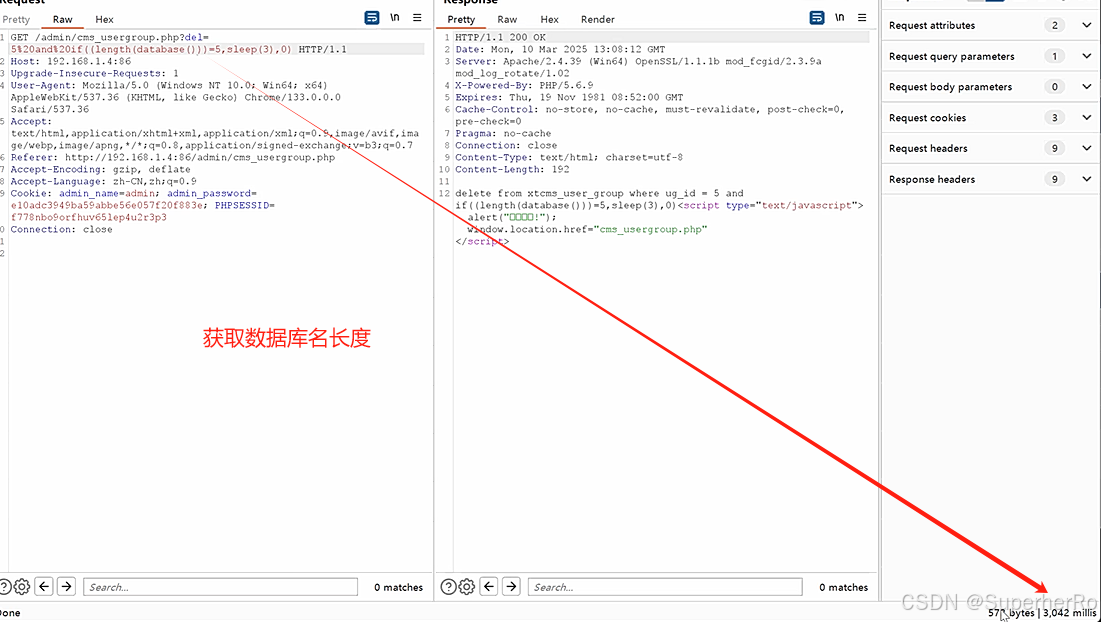This screenshot has height=622, width=1101.
Task: Click Response headers label
Action: click(x=932, y=179)
